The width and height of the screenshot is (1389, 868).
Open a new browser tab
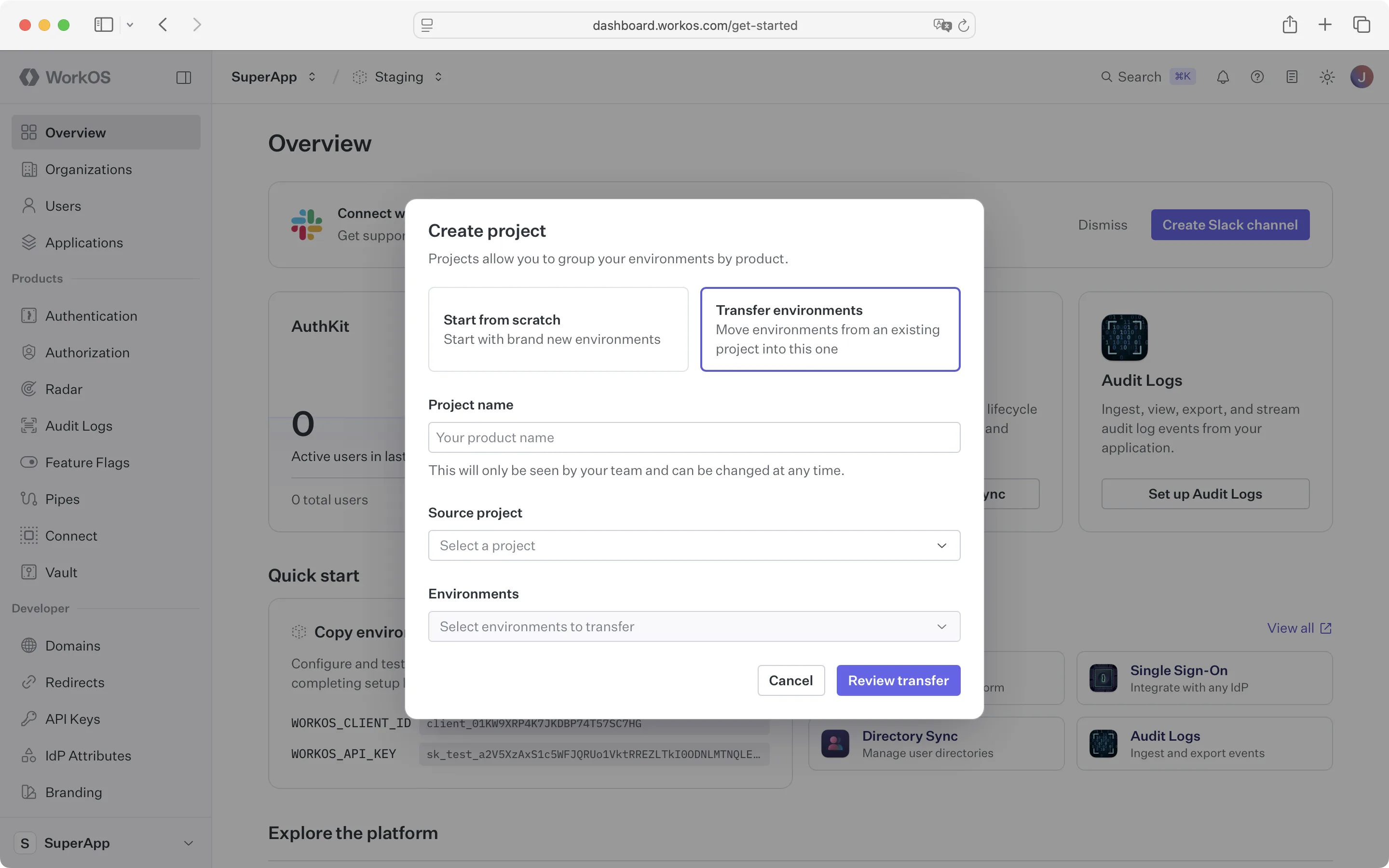(1325, 25)
